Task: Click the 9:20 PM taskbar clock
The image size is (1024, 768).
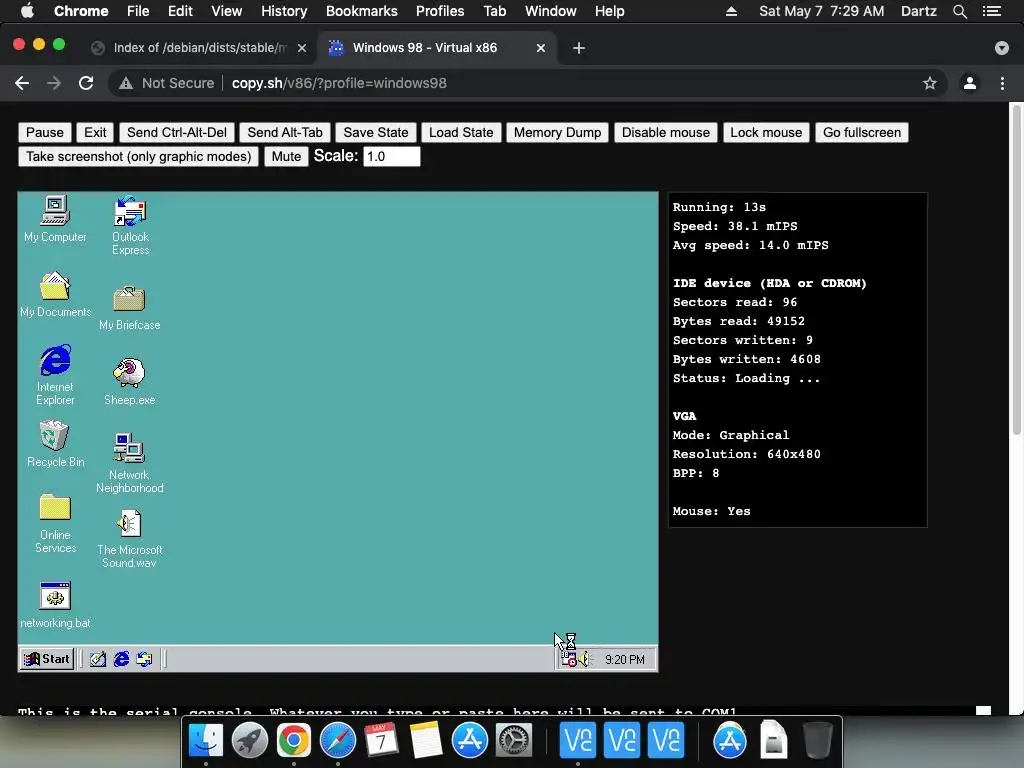Action: click(x=624, y=660)
